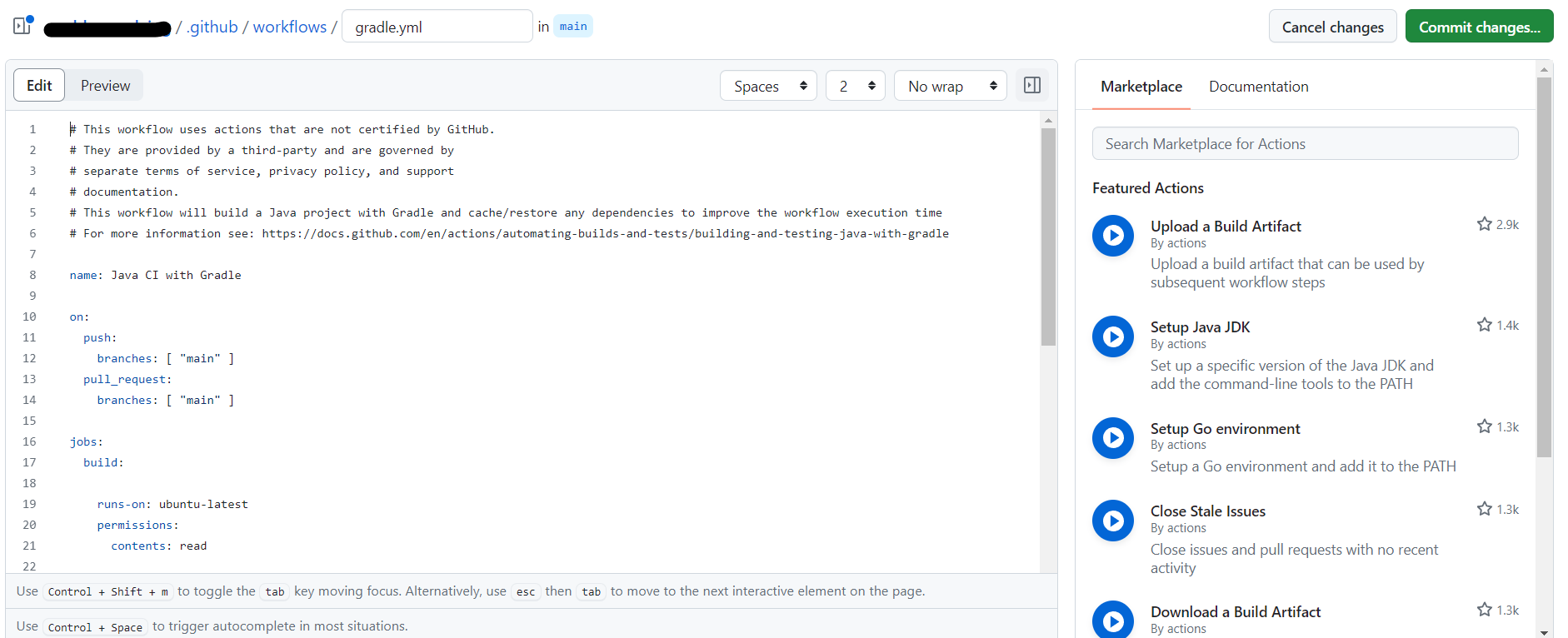Click the 'push:' line in editor

click(100, 337)
